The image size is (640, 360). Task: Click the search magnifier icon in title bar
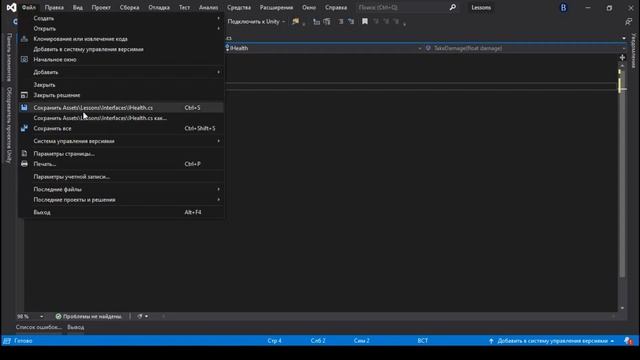point(453,7)
